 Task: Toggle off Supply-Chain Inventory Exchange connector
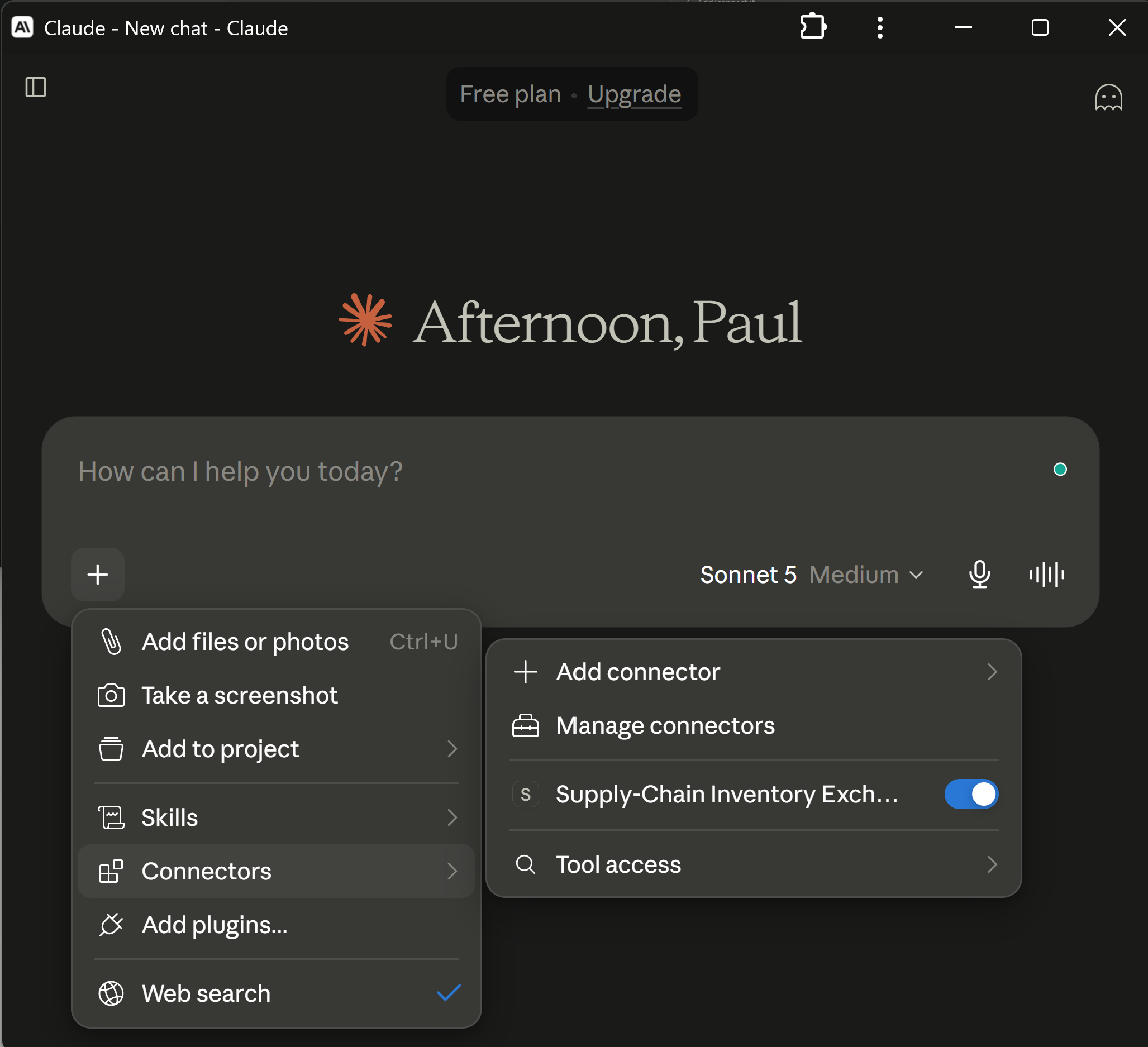pyautogui.click(x=971, y=794)
